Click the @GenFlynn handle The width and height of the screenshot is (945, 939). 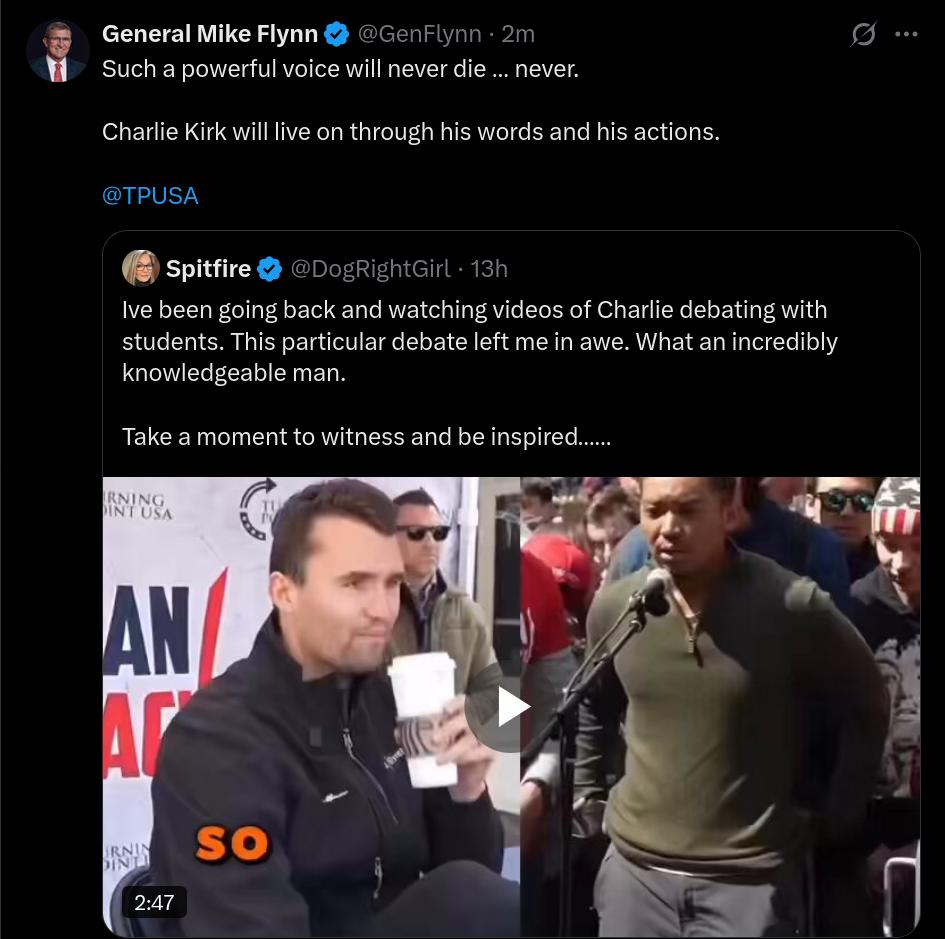[419, 34]
